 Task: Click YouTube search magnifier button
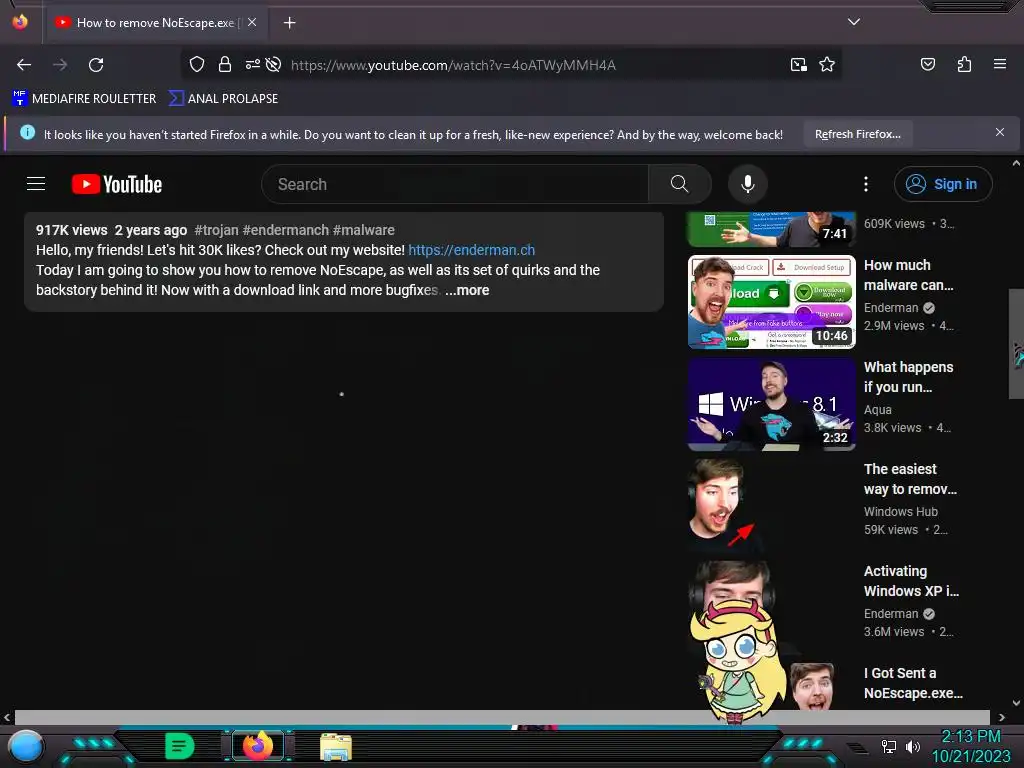[679, 184]
